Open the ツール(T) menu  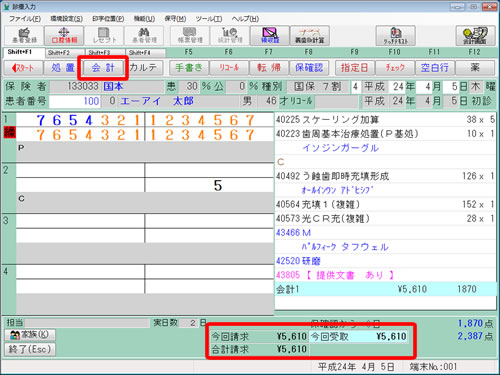click(209, 19)
